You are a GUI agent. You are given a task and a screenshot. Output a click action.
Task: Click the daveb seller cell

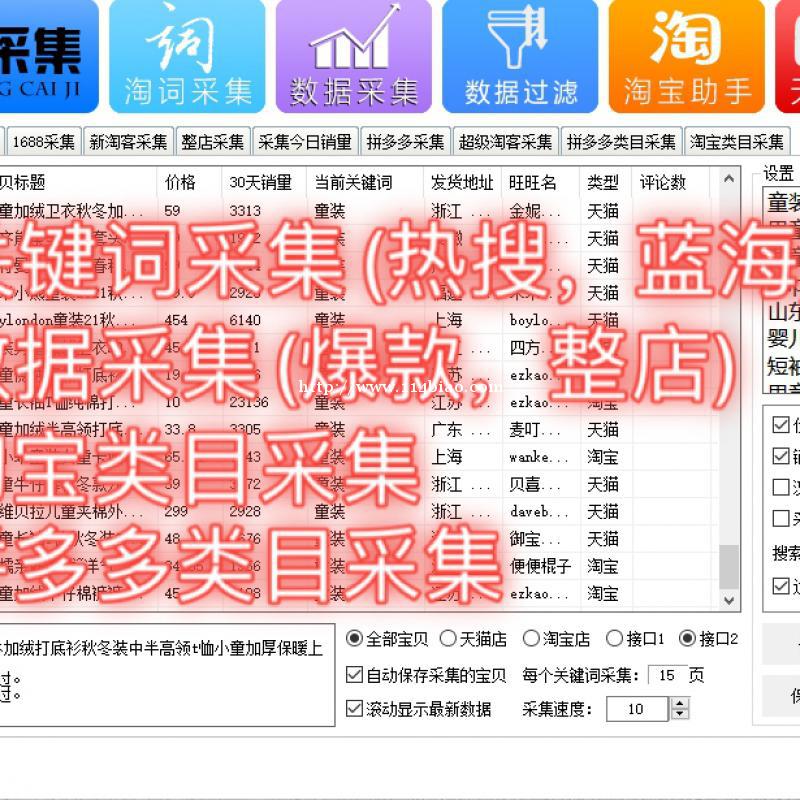(540, 511)
